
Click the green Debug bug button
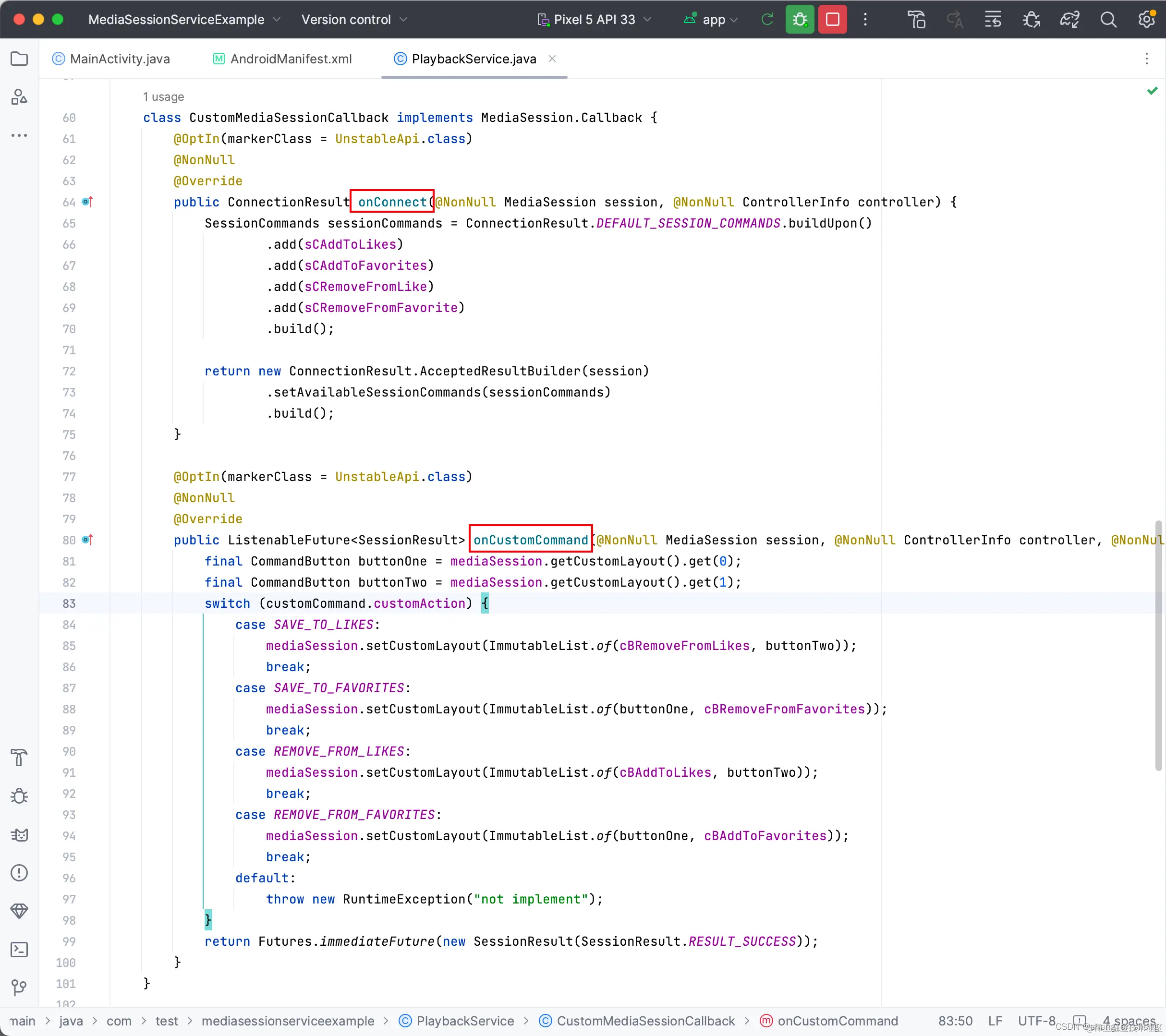pyautogui.click(x=799, y=19)
